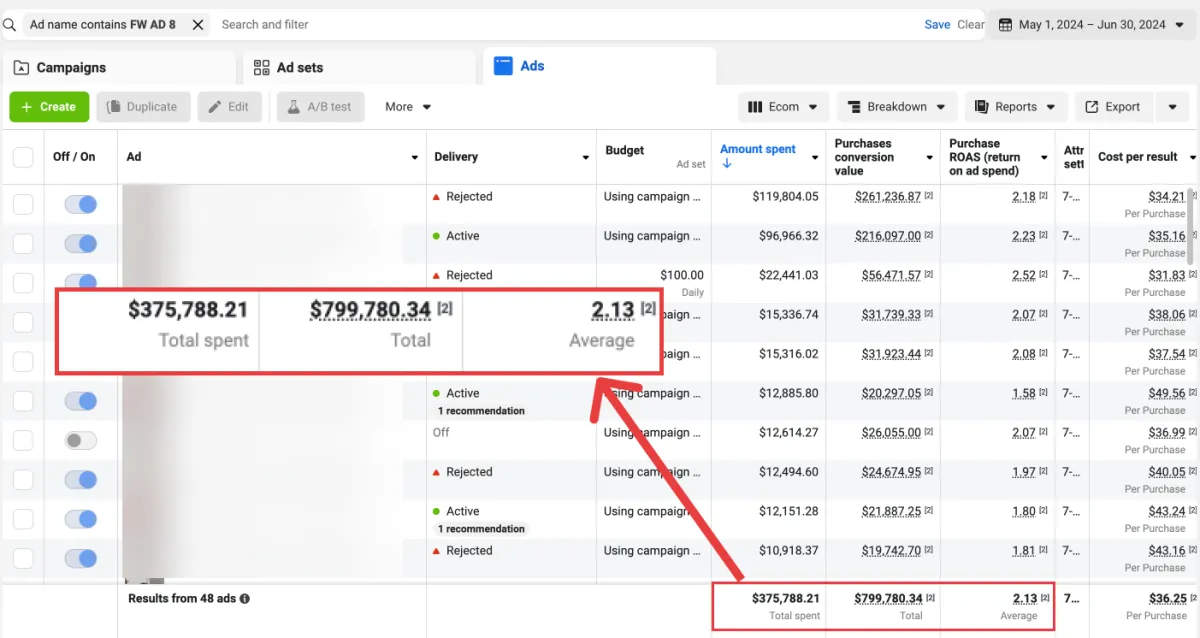
Task: Open the Breakdown dropdown
Action: coord(897,107)
